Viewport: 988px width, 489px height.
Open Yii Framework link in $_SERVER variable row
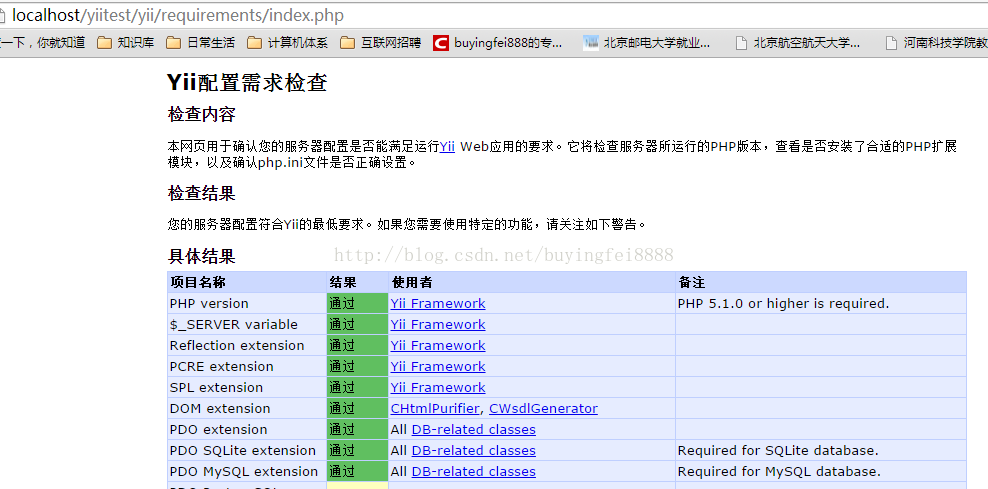438,325
